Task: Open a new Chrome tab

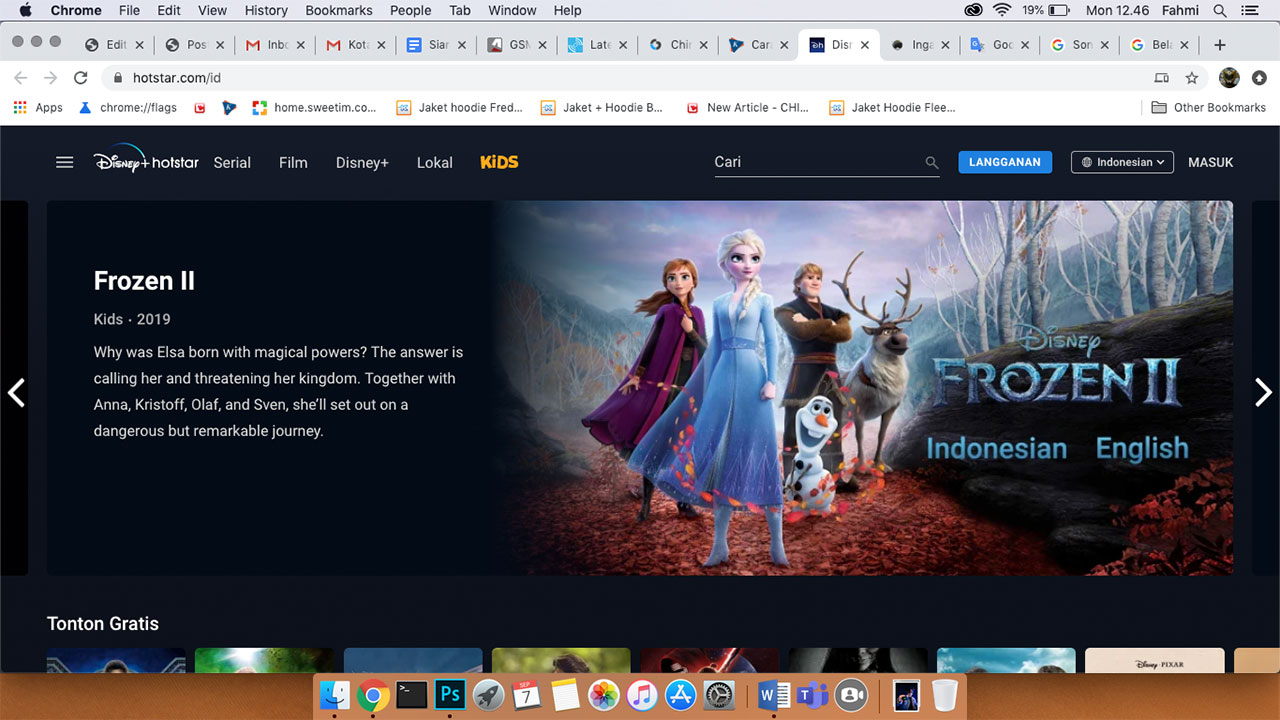Action: coord(1219,45)
